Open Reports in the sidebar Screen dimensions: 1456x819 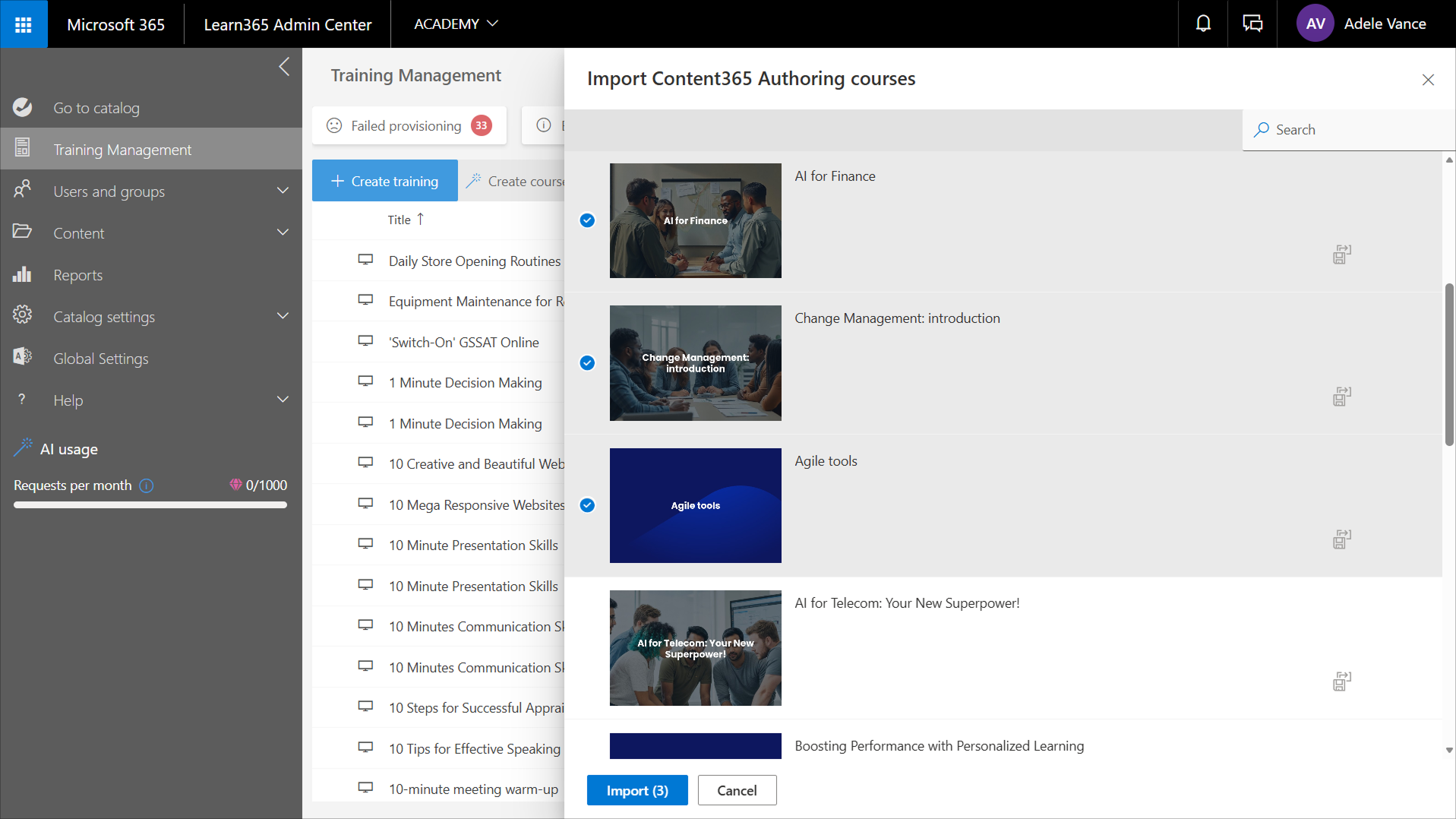tap(77, 275)
